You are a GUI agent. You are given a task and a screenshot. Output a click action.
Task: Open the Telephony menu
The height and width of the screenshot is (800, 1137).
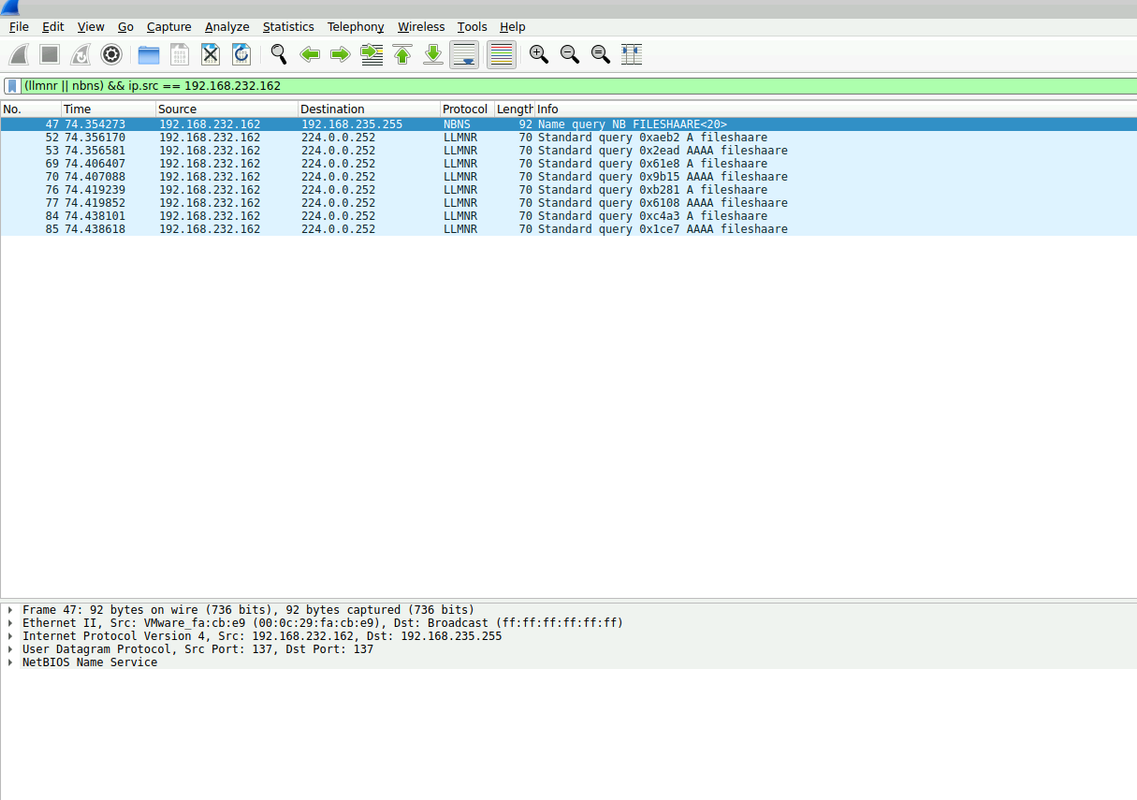coord(355,27)
